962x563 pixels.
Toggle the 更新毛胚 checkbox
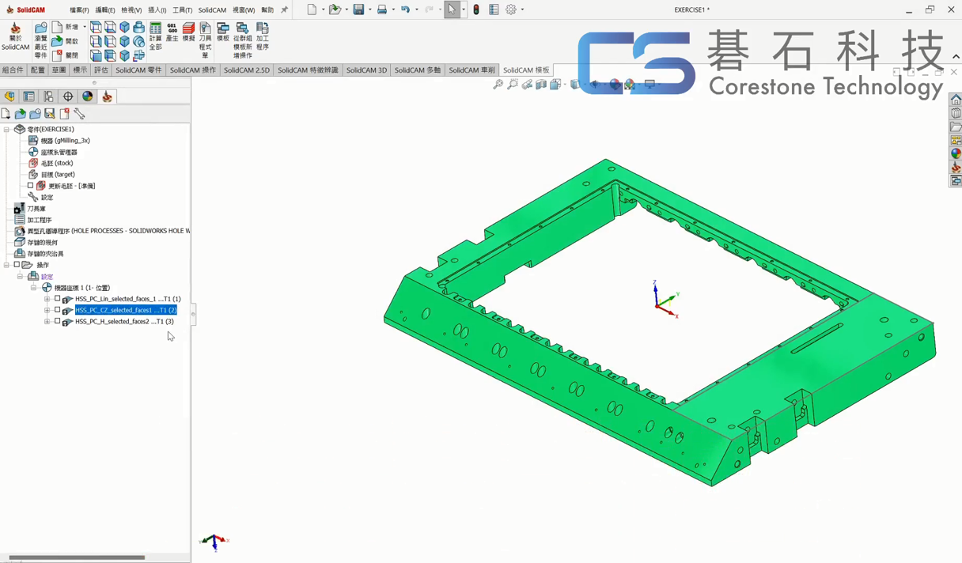(30, 186)
